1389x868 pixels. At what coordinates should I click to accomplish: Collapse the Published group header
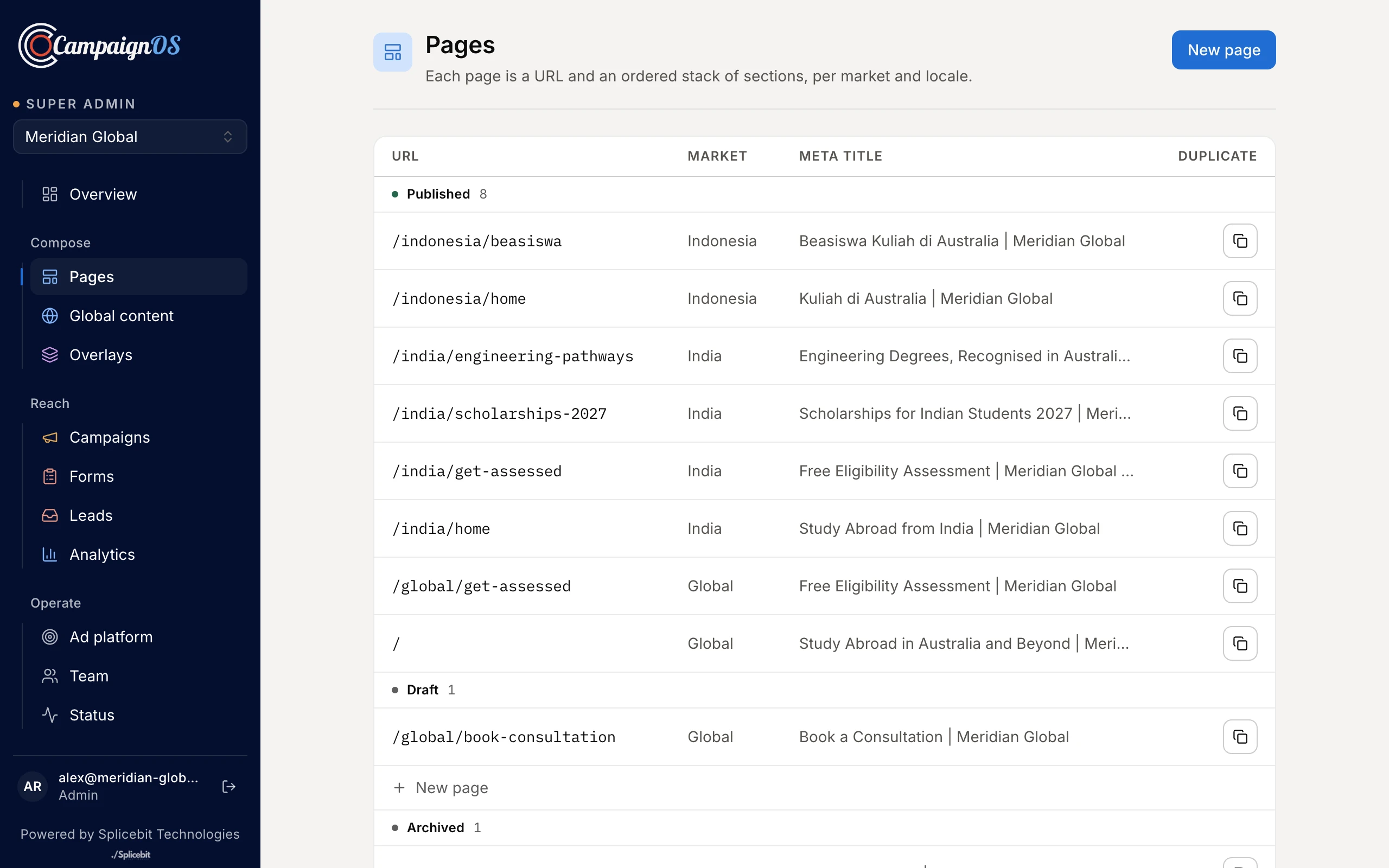pyautogui.click(x=824, y=194)
